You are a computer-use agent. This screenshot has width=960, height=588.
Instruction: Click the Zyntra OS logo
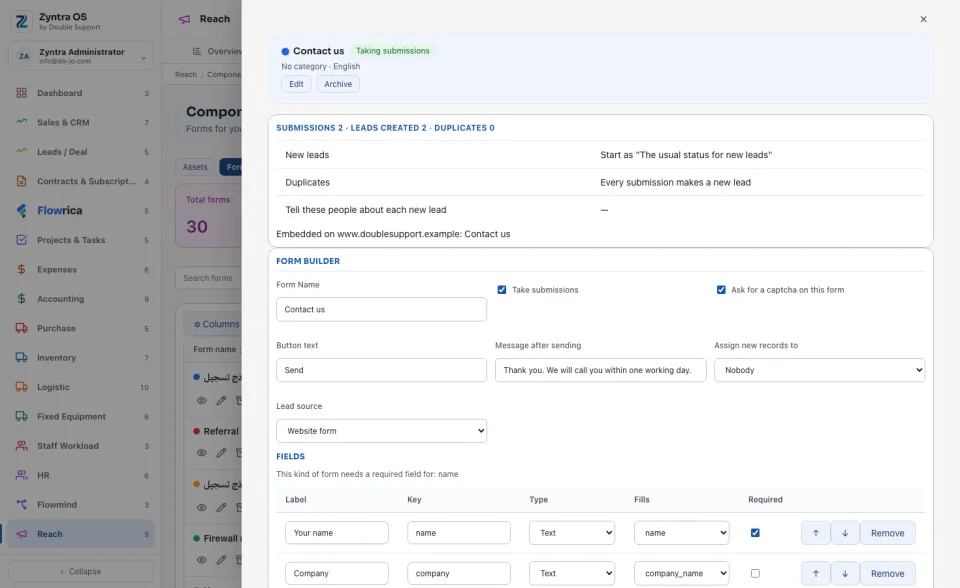pyautogui.click(x=21, y=21)
